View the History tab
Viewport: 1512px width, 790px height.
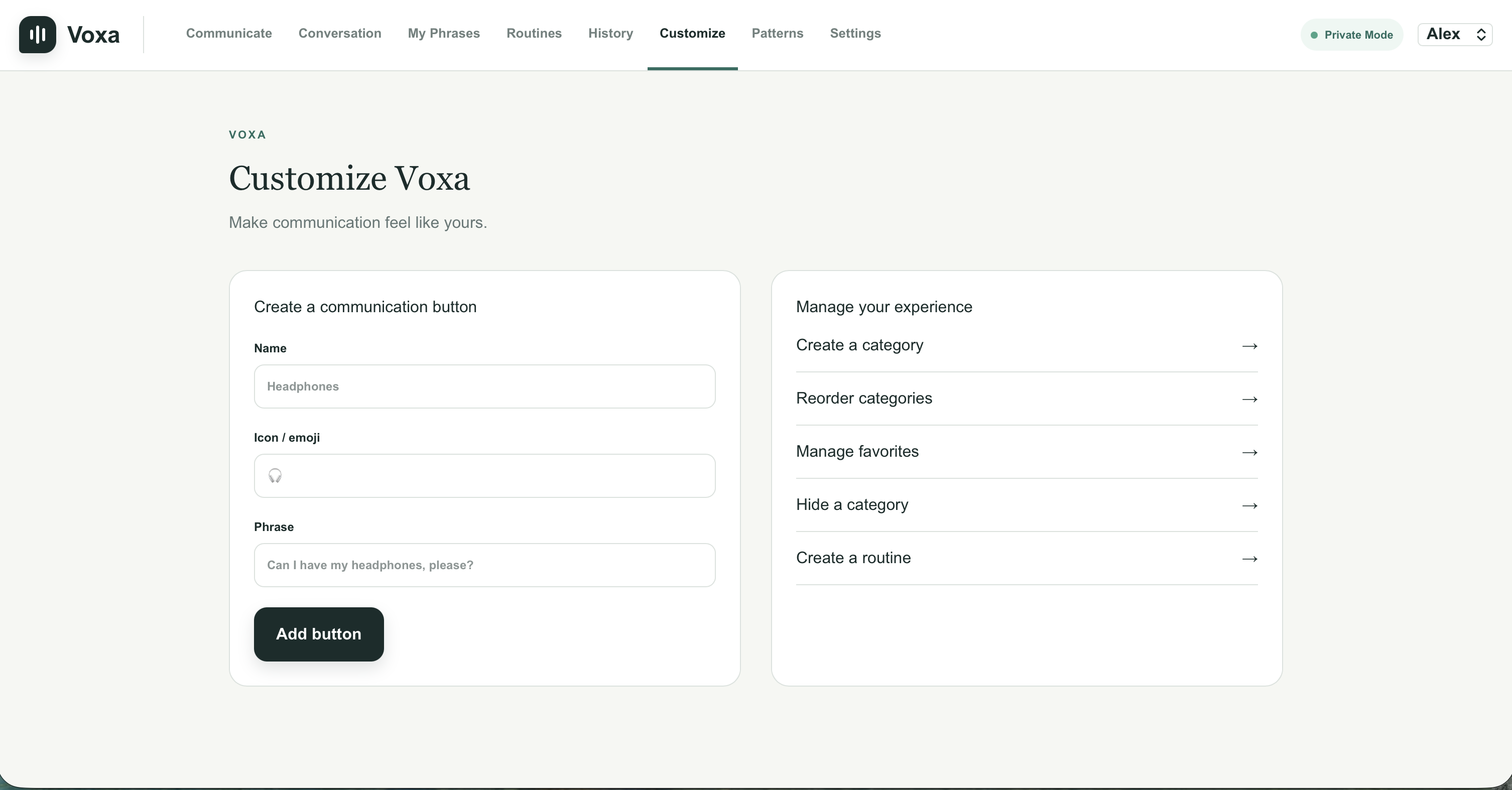[610, 34]
